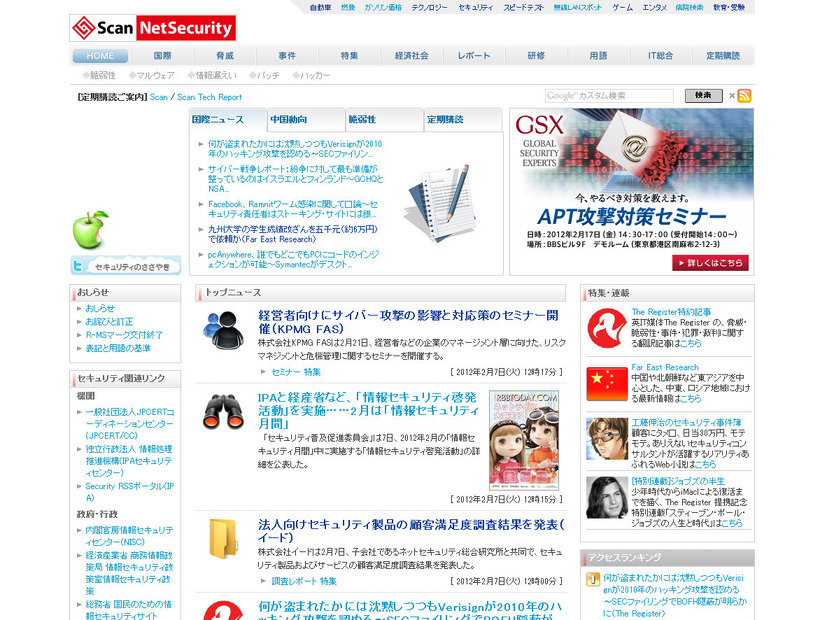Open the 九州大学 grade tampering news link
Image resolution: width=820 pixels, height=620 pixels.
coord(290,234)
